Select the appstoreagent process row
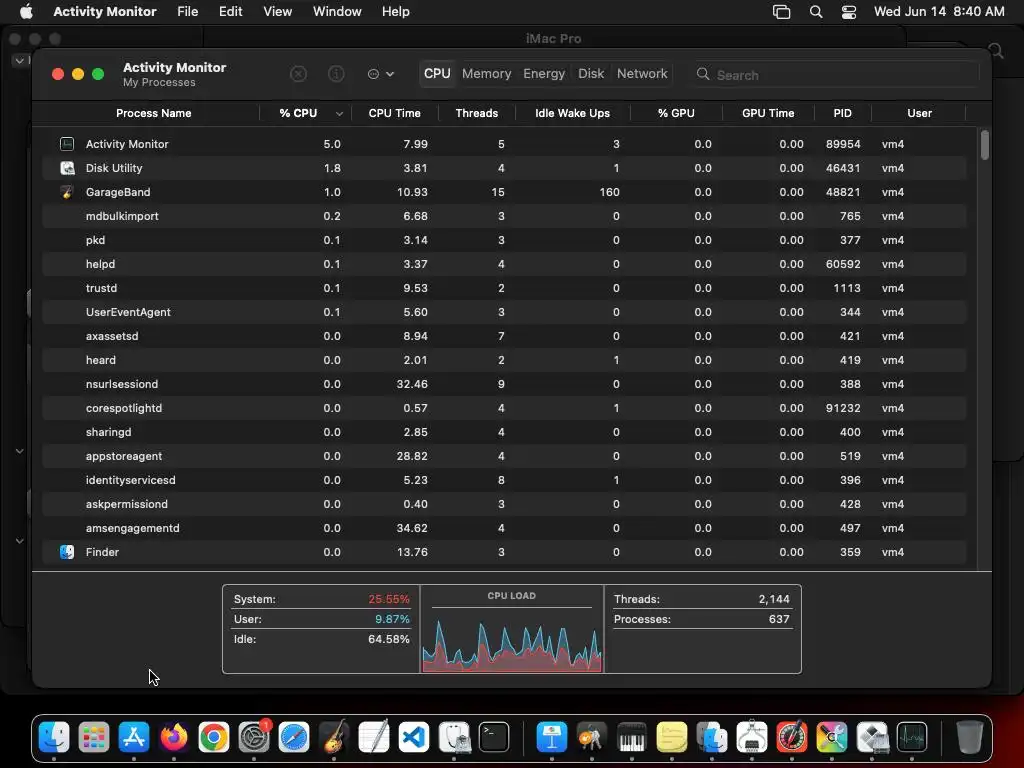 [x=504, y=456]
